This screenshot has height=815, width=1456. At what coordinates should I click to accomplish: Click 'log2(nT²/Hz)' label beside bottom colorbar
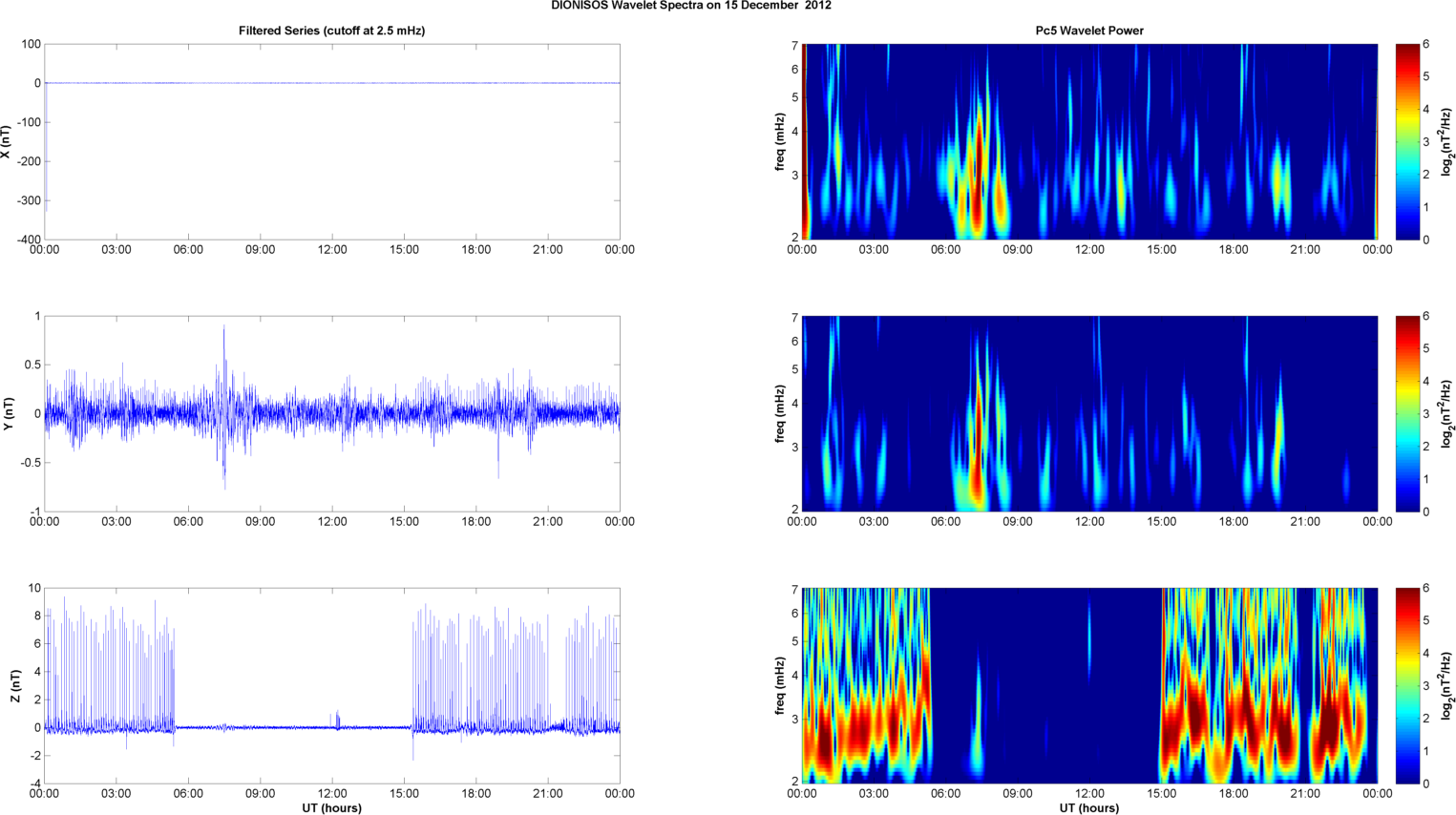tap(1446, 686)
